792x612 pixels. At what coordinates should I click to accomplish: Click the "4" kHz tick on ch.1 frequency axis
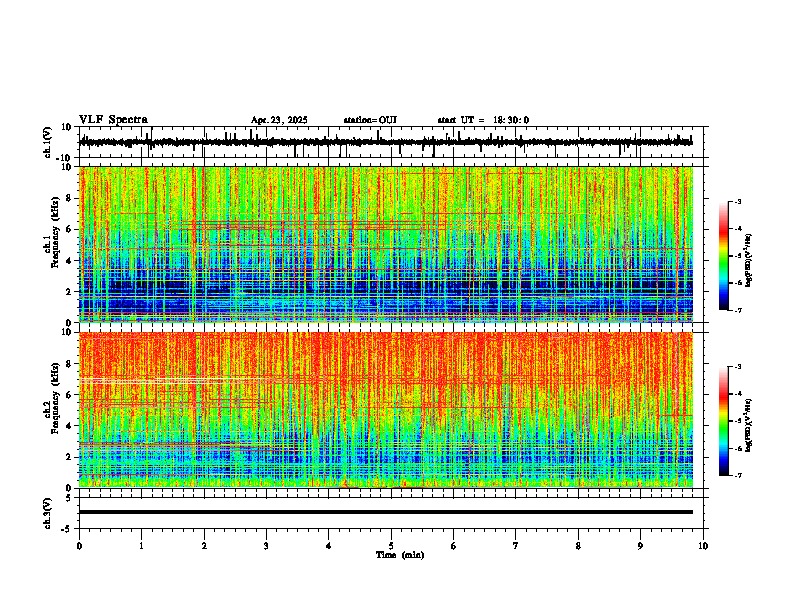69,261
